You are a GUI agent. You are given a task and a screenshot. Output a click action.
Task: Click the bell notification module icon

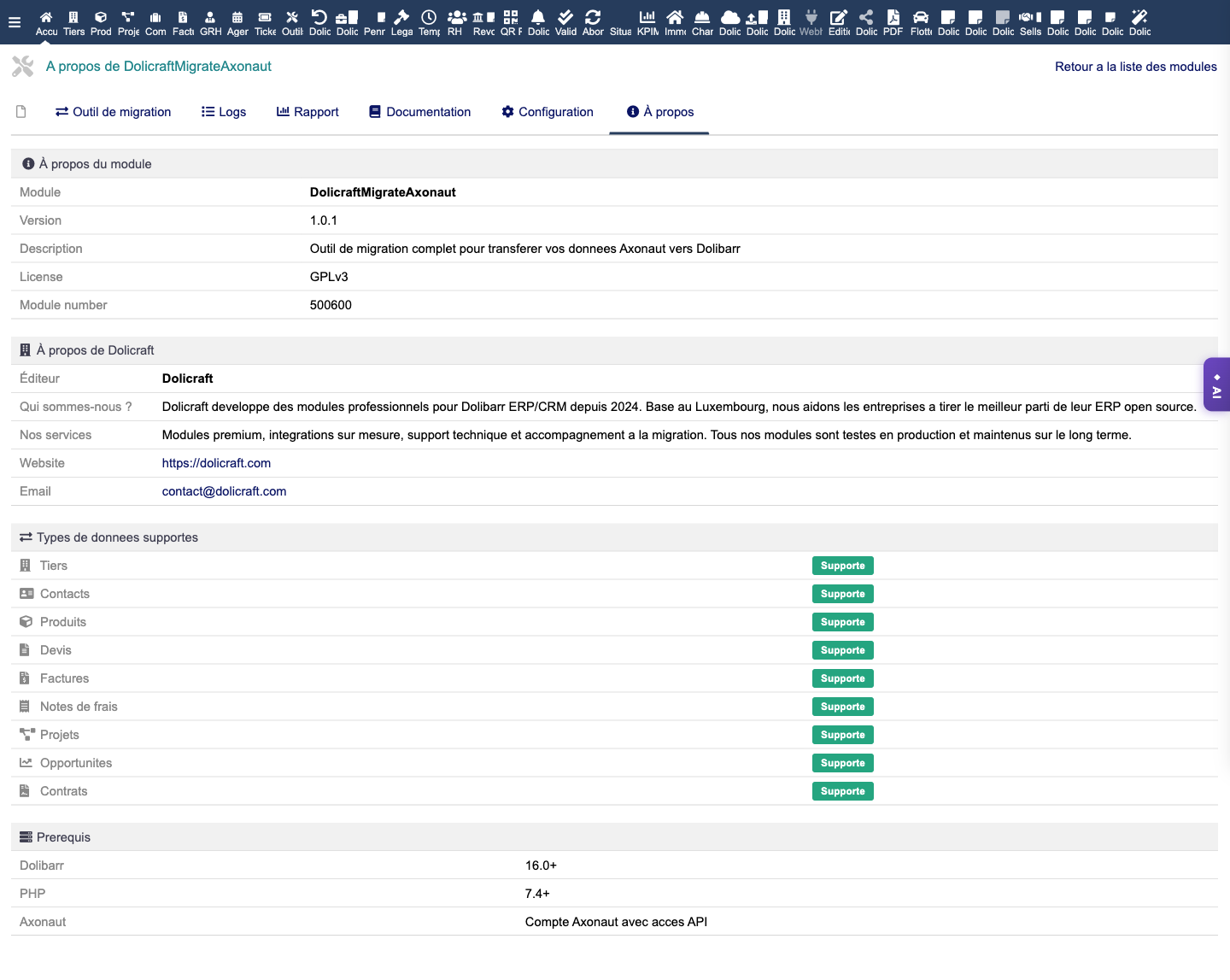(538, 17)
